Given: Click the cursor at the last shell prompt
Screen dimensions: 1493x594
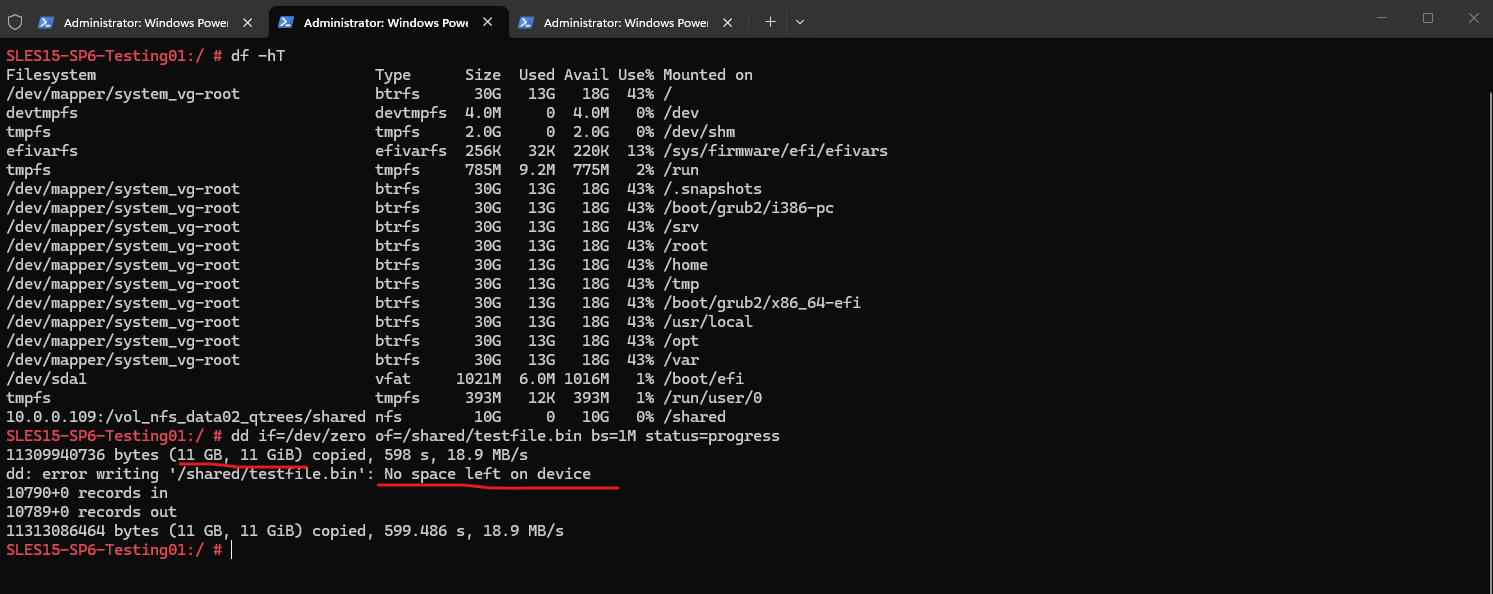Looking at the screenshot, I should click(231, 550).
